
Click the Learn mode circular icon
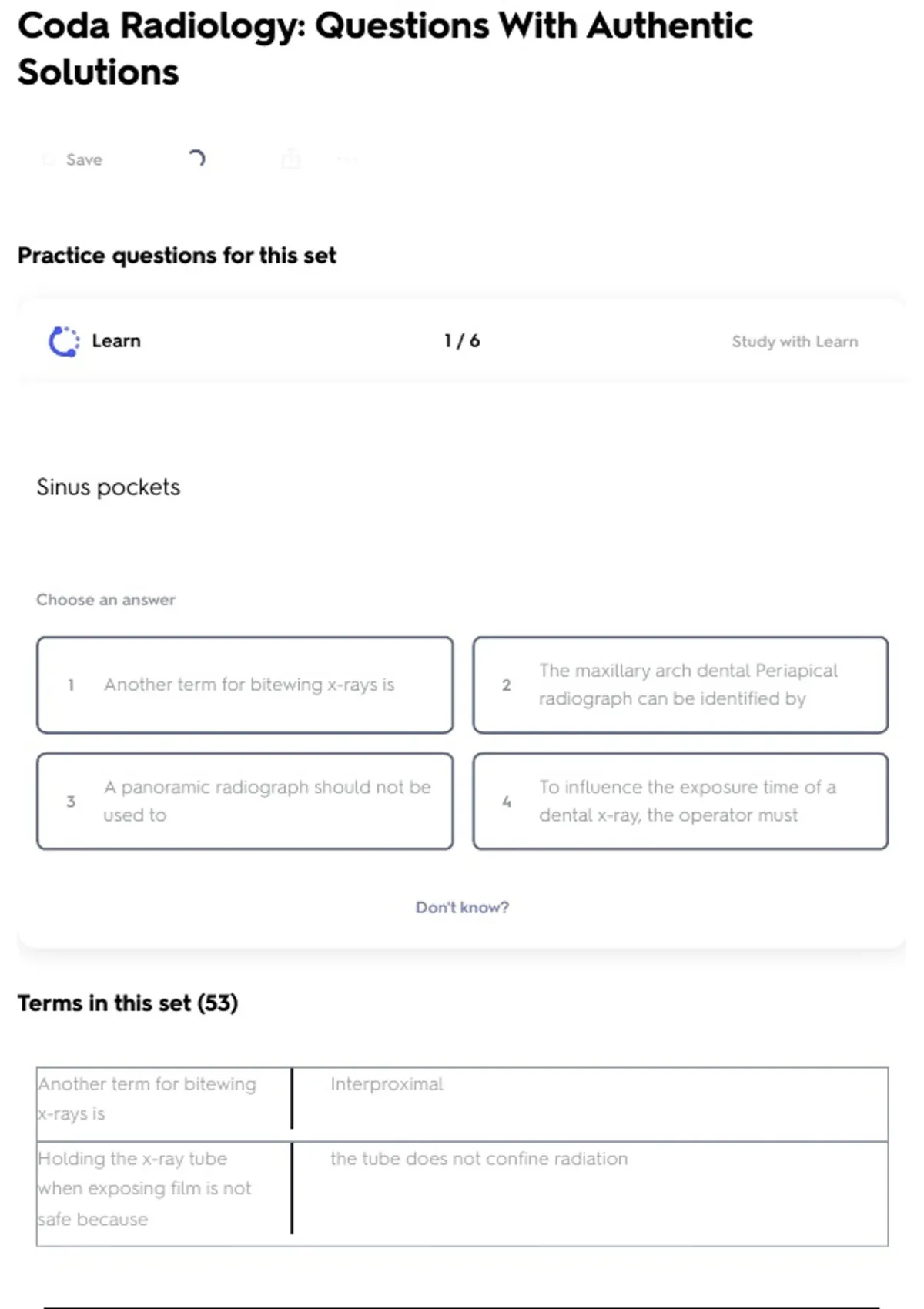click(x=64, y=342)
